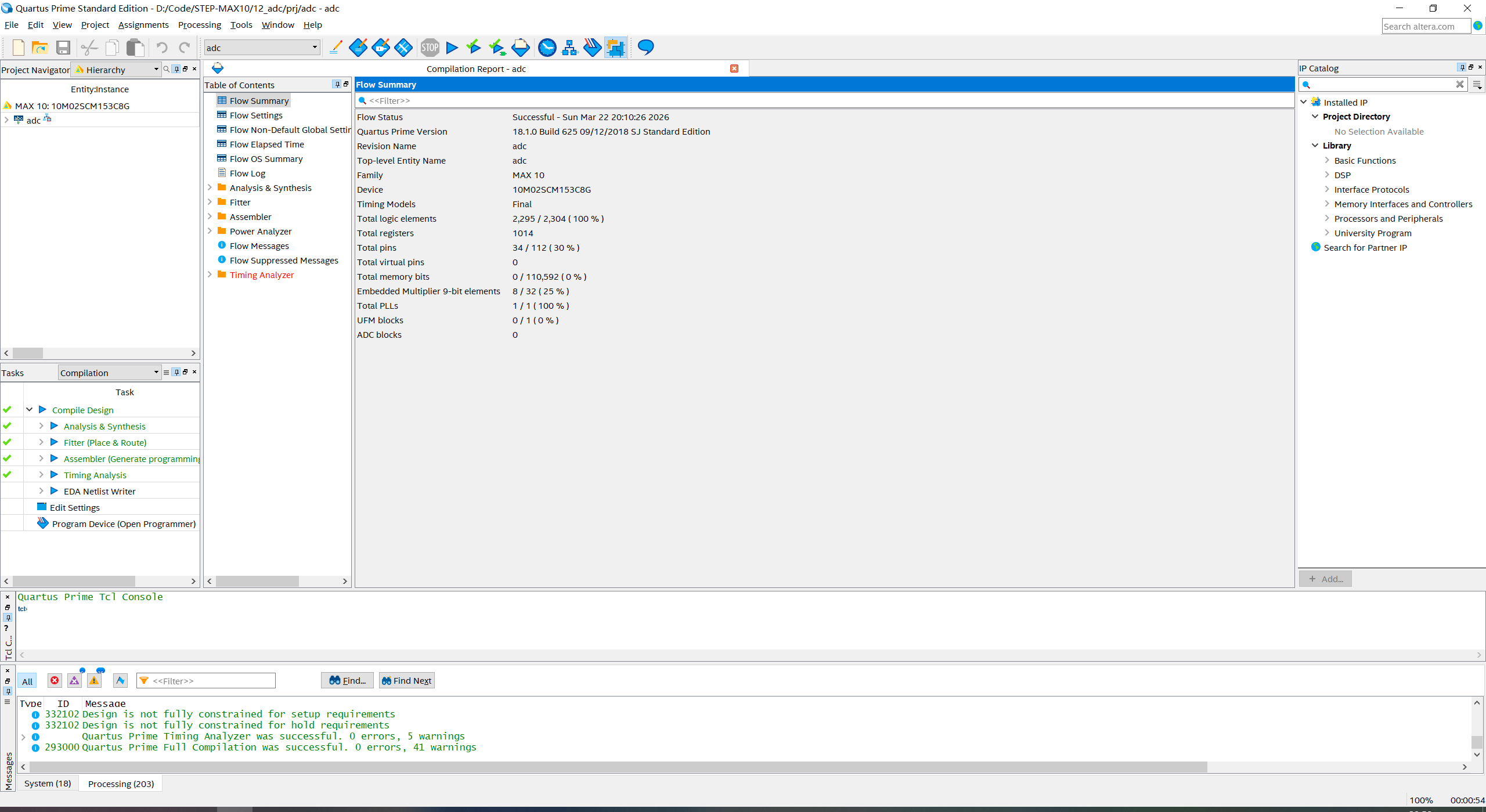Screen dimensions: 1486x812
Task: Toggle critical warning messages filter
Action: click(x=74, y=680)
